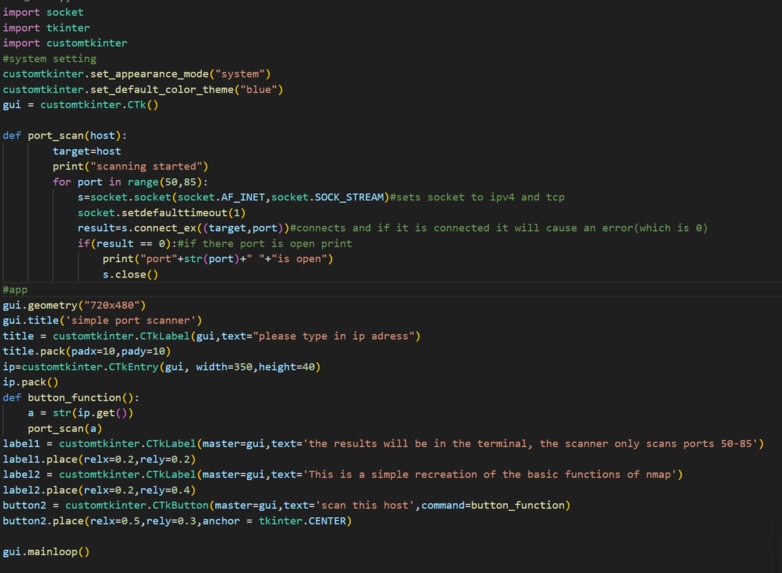Place cursor in set_appearance_mode("system") line

tap(137, 74)
